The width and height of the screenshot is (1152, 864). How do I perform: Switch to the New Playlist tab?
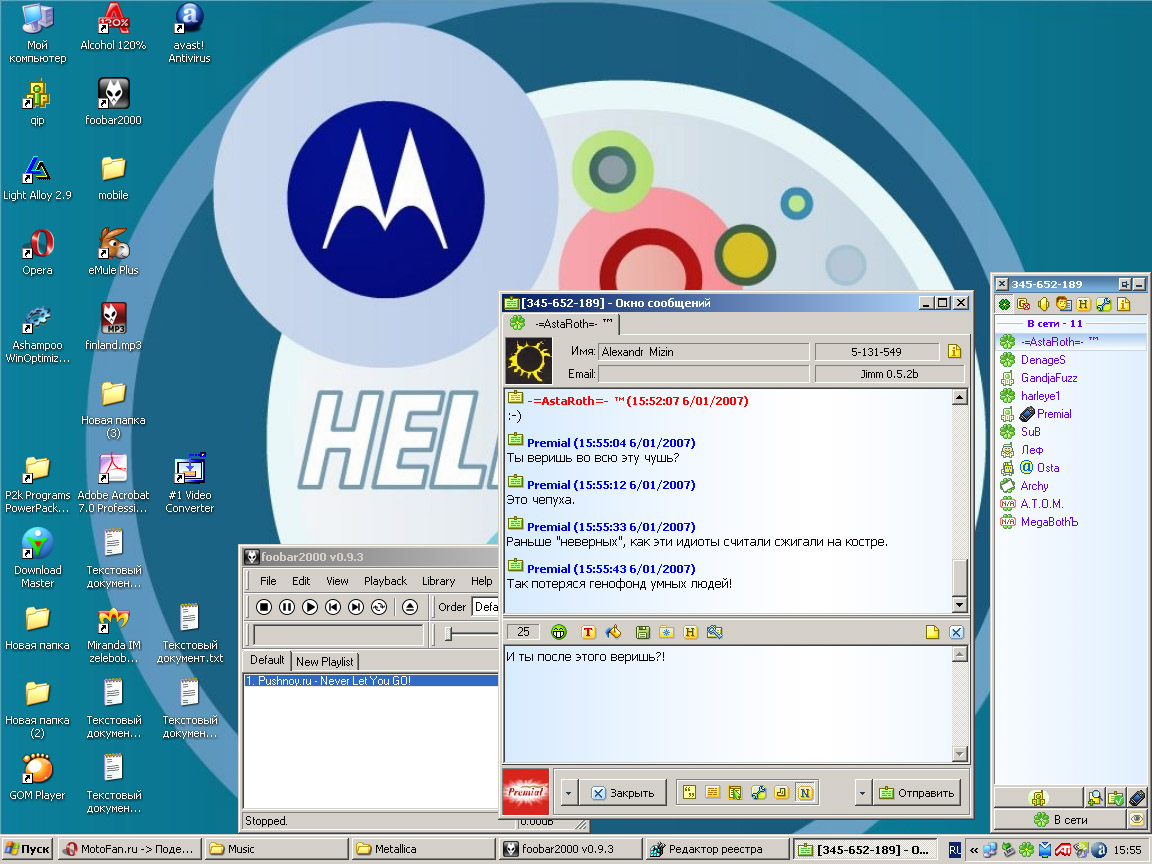pos(325,661)
